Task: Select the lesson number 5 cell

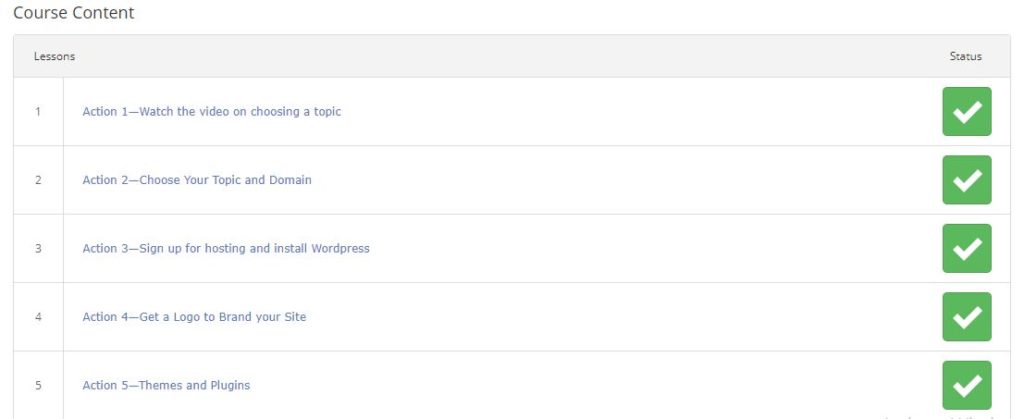Action: (x=38, y=385)
